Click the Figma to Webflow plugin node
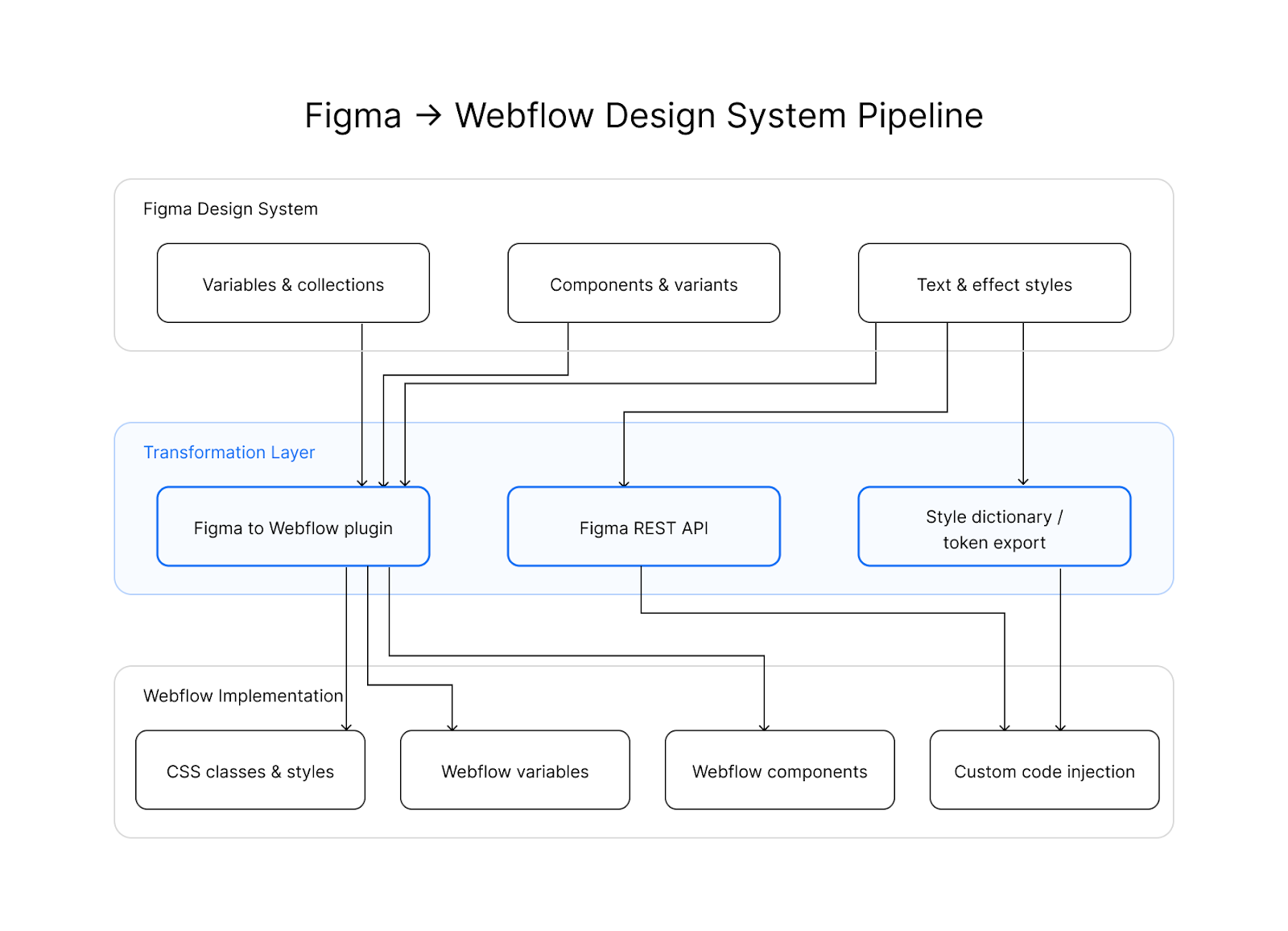This screenshot has width=1288, height=931. coord(293,527)
